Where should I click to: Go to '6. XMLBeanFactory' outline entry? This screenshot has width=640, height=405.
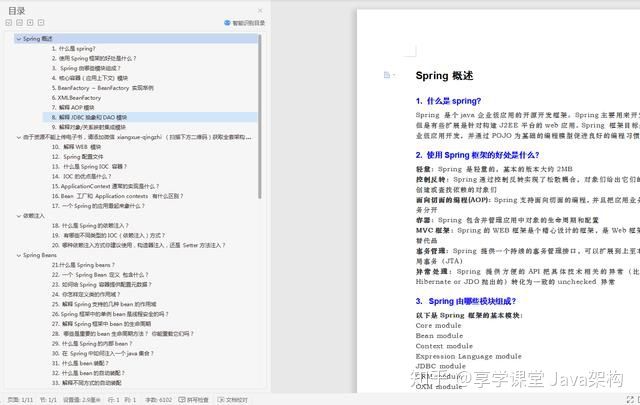[x=76, y=98]
